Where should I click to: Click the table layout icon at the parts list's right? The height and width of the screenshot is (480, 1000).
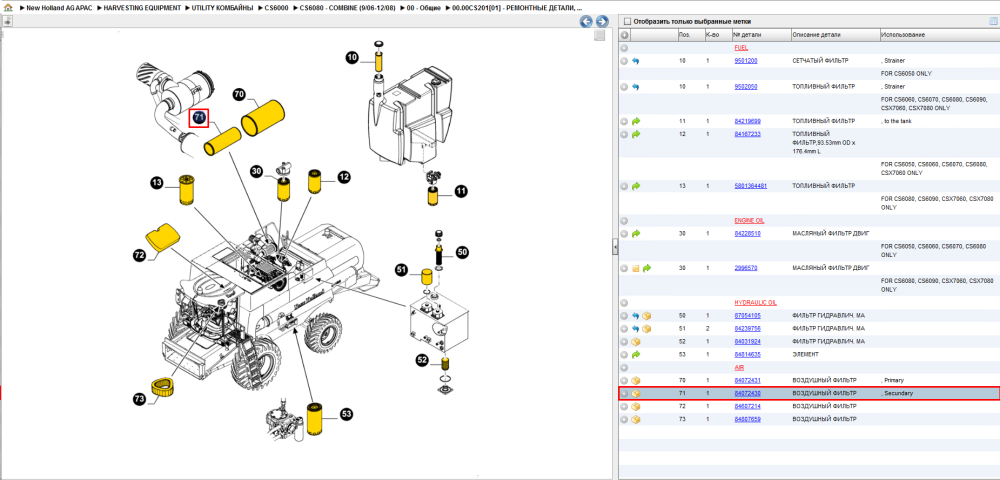(x=992, y=21)
